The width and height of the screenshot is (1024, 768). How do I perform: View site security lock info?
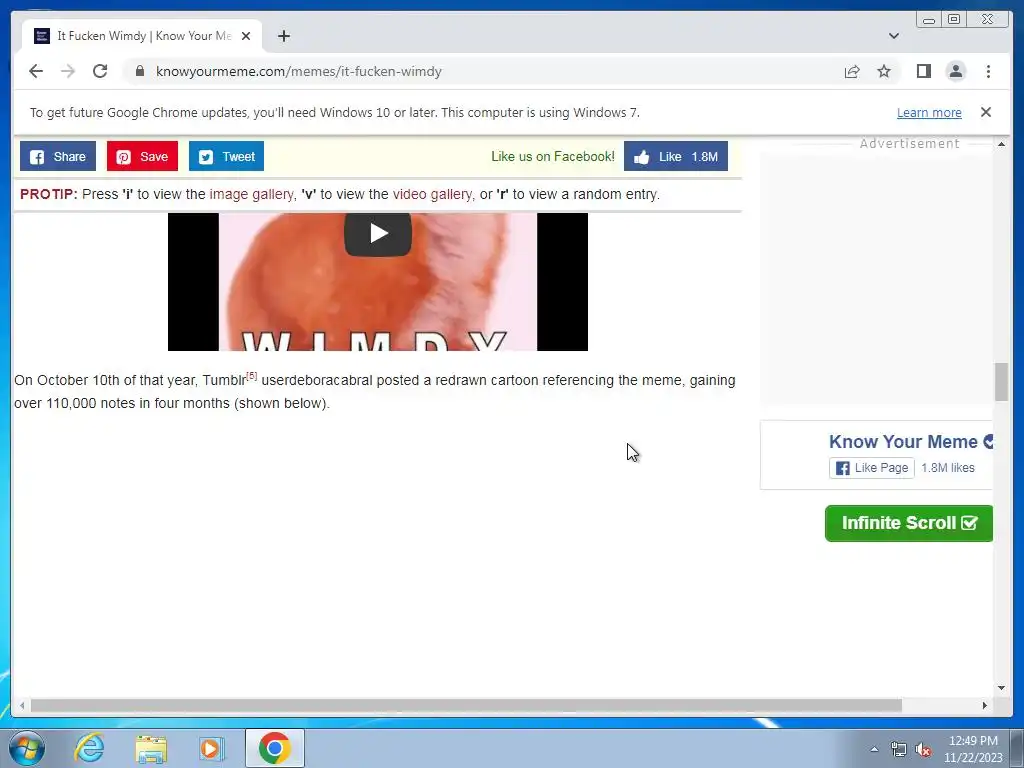click(x=140, y=71)
